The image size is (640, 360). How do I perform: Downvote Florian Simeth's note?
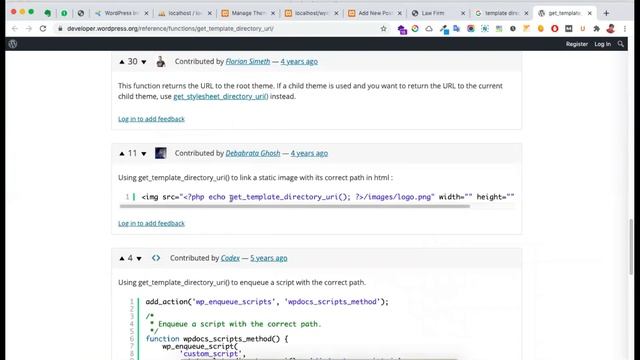(x=144, y=62)
